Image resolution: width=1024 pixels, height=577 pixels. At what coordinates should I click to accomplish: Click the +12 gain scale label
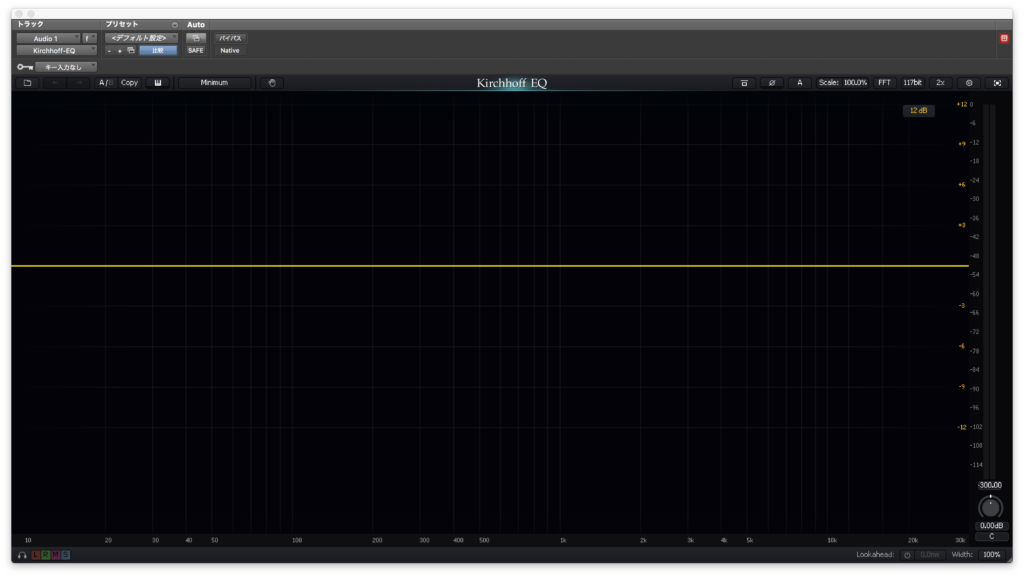[961, 104]
